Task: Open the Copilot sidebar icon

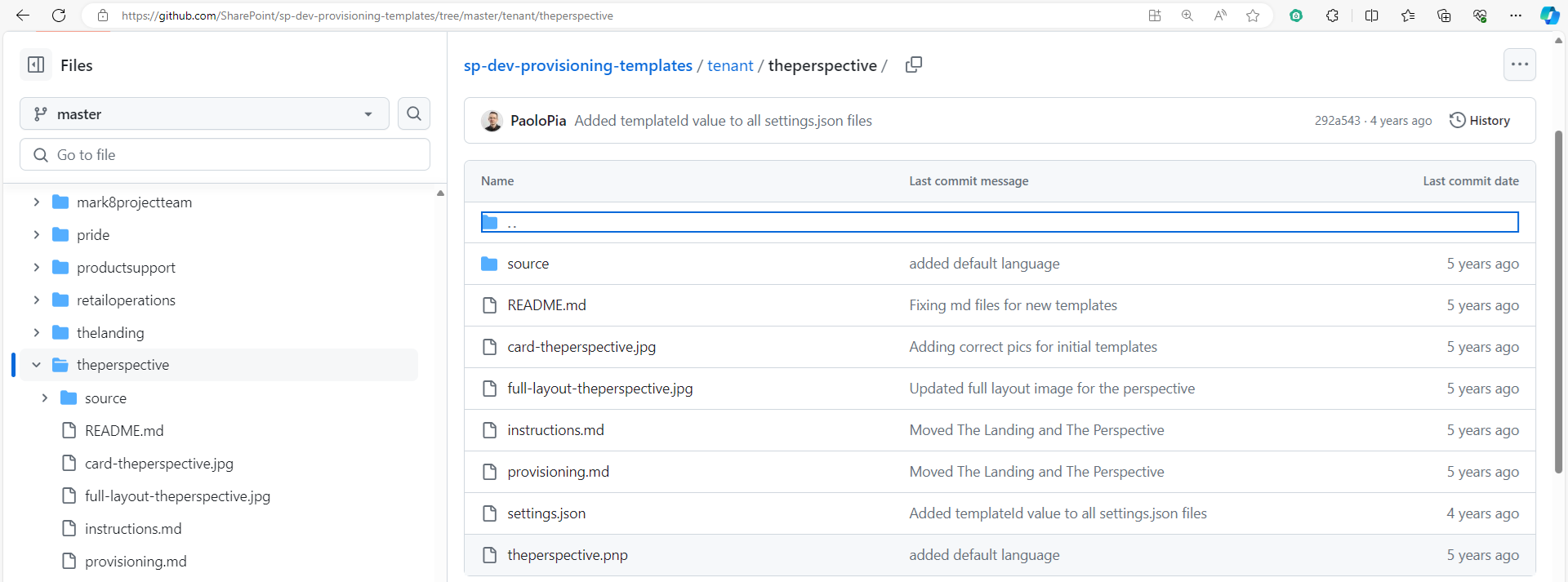Action: tap(1549, 16)
